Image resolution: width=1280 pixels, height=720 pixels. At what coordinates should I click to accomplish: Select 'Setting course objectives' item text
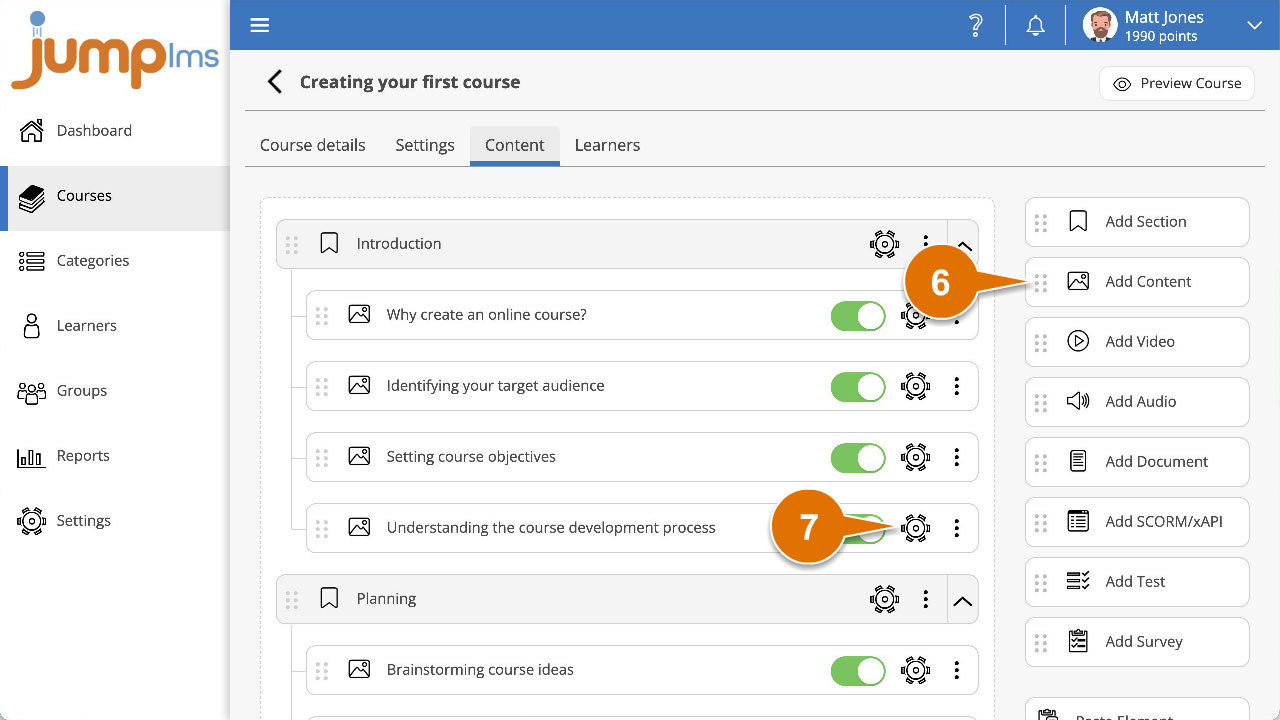(471, 457)
